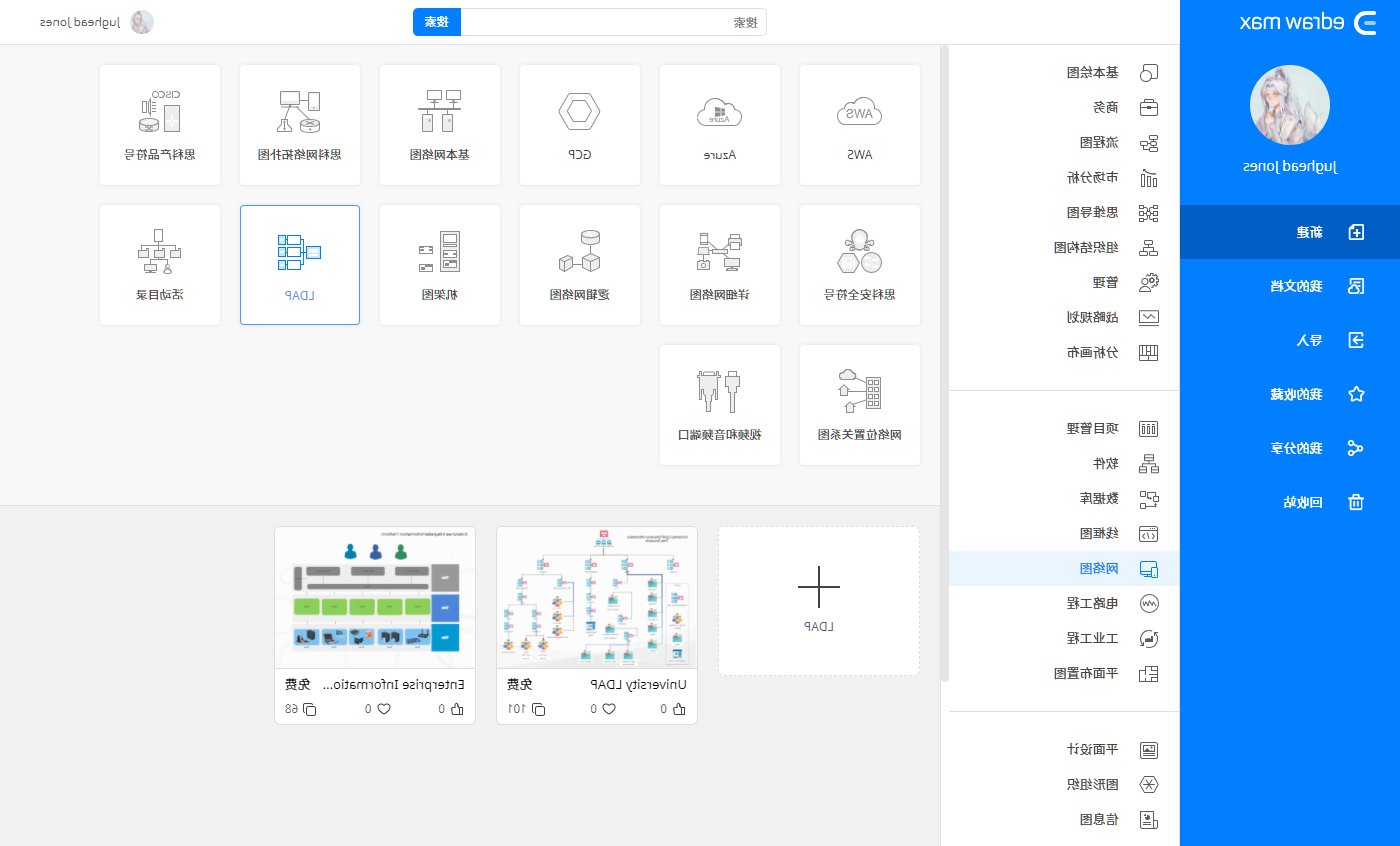The width and height of the screenshot is (1400, 846).
Task: Click the University LDAP title text
Action: [x=638, y=685]
